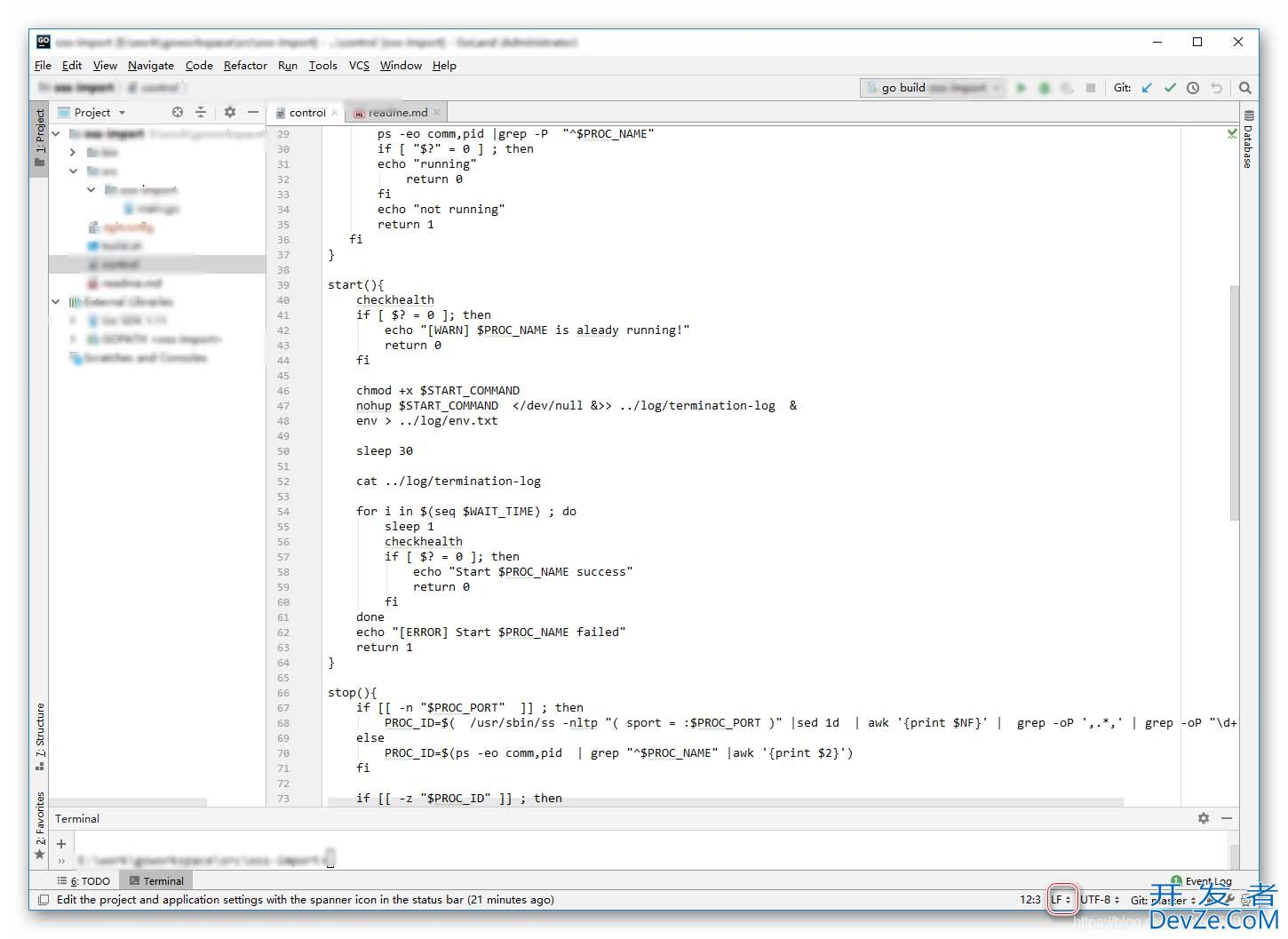Expand the GOPATH library node
Image resolution: width=1288 pixels, height=939 pixels.
pos(73,339)
